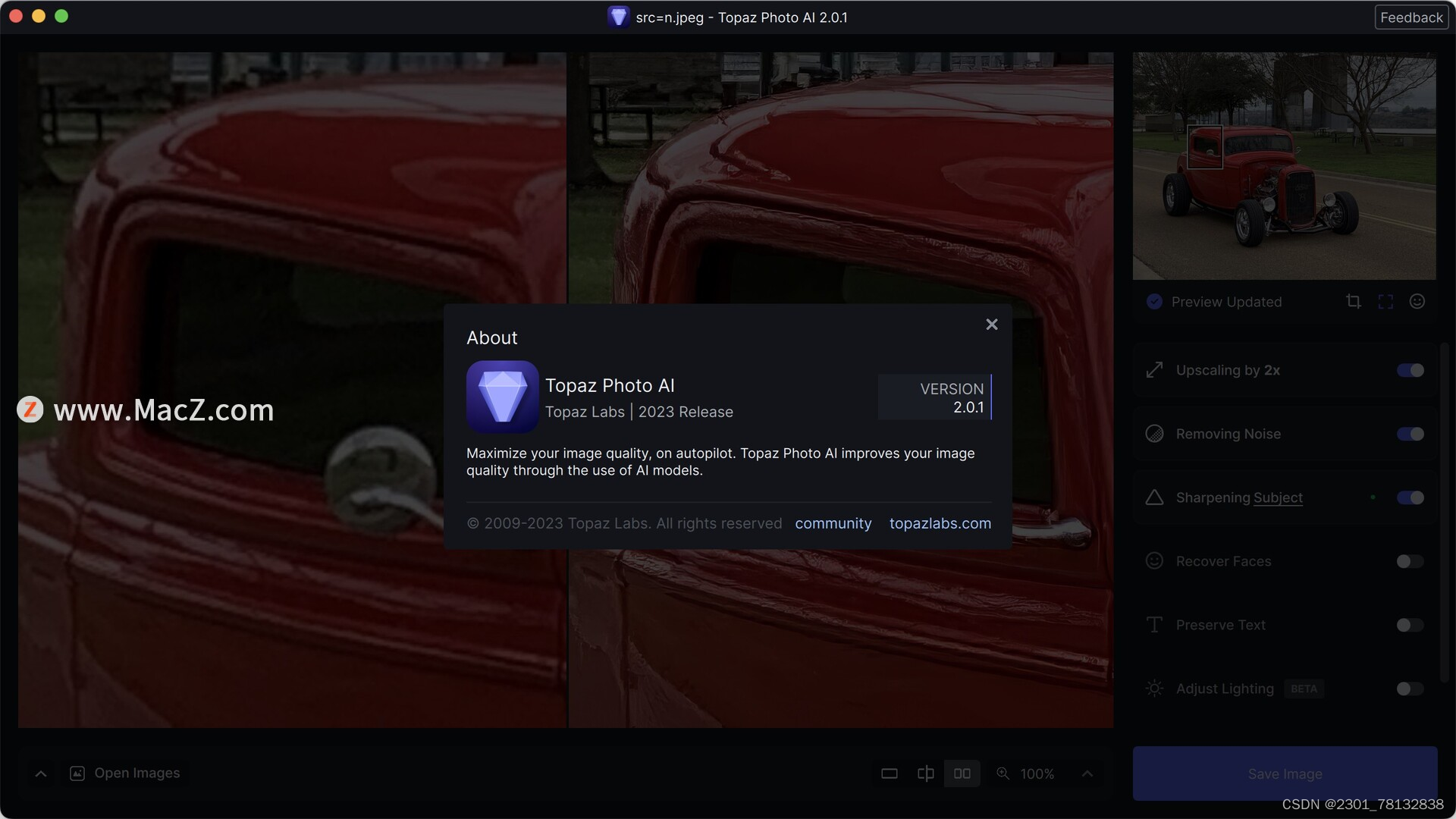Click the fullscreen preview region icon

[x=1385, y=302]
